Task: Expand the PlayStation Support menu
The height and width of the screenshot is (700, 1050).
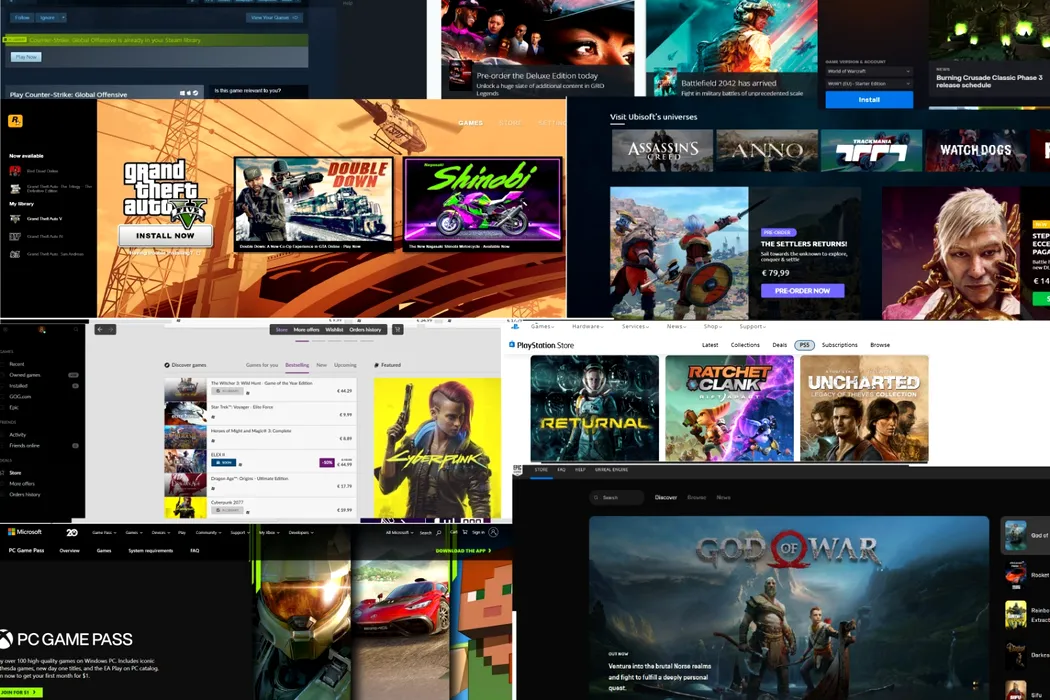Action: pos(752,326)
